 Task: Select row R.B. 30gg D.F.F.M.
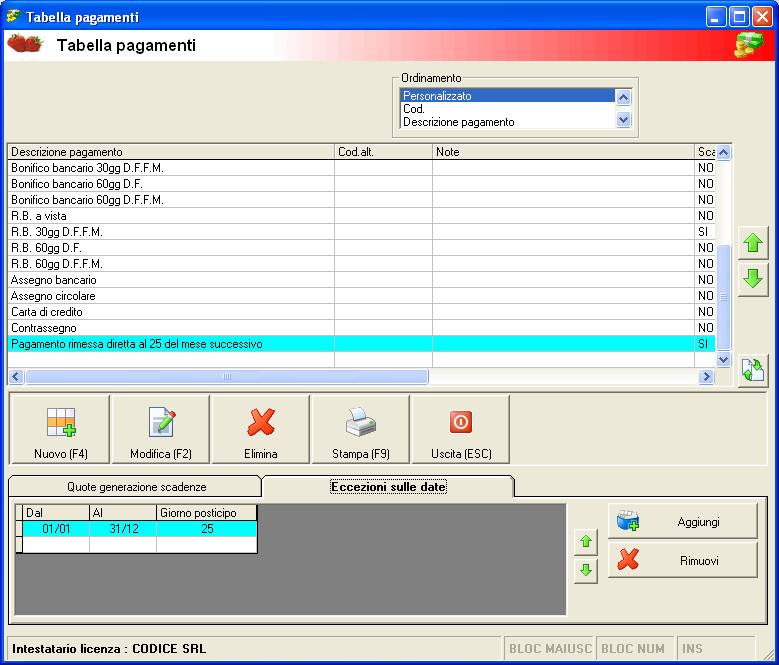[362, 231]
